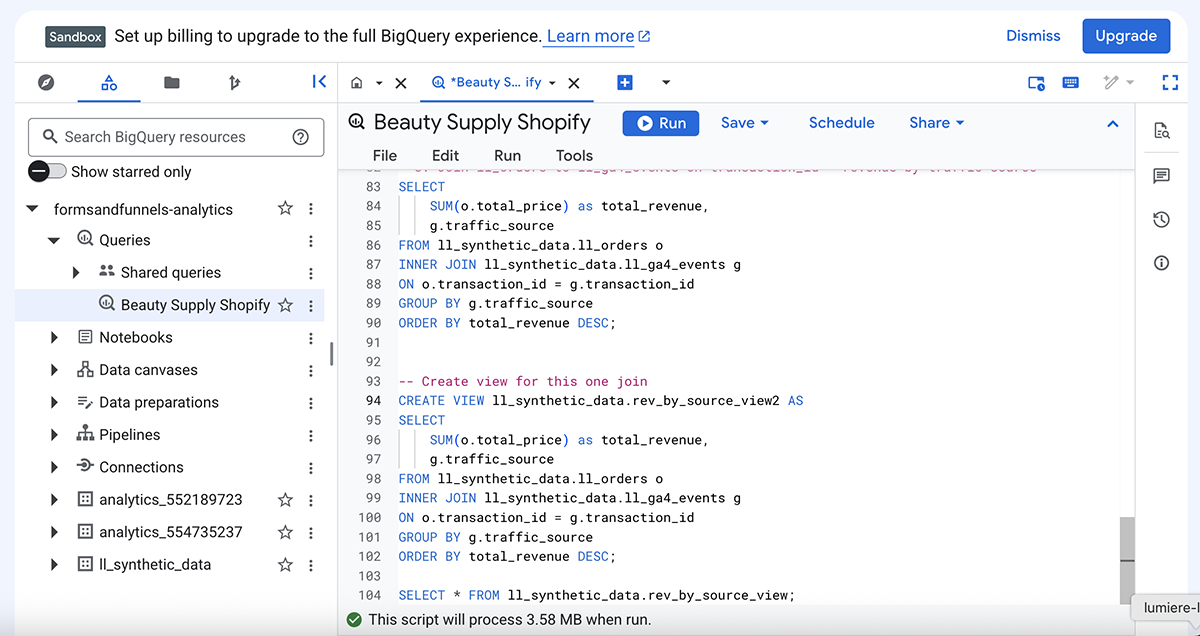Open more actions for Data canvases

click(311, 370)
